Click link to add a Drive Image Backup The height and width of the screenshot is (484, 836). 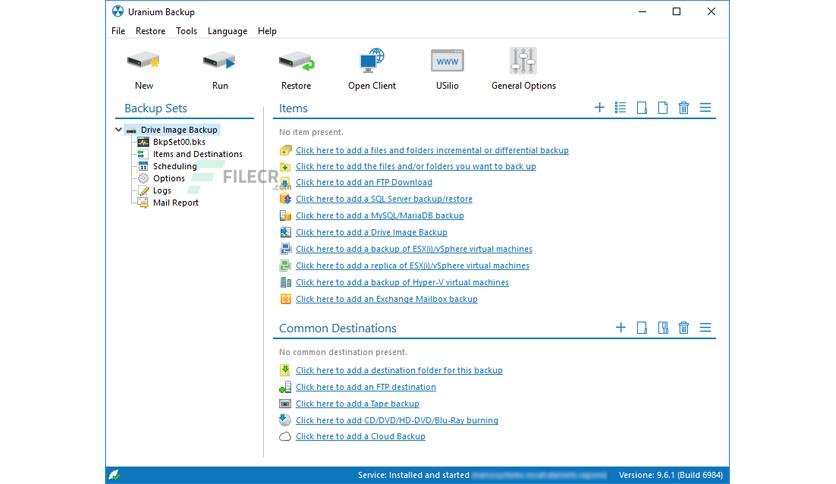click(372, 232)
